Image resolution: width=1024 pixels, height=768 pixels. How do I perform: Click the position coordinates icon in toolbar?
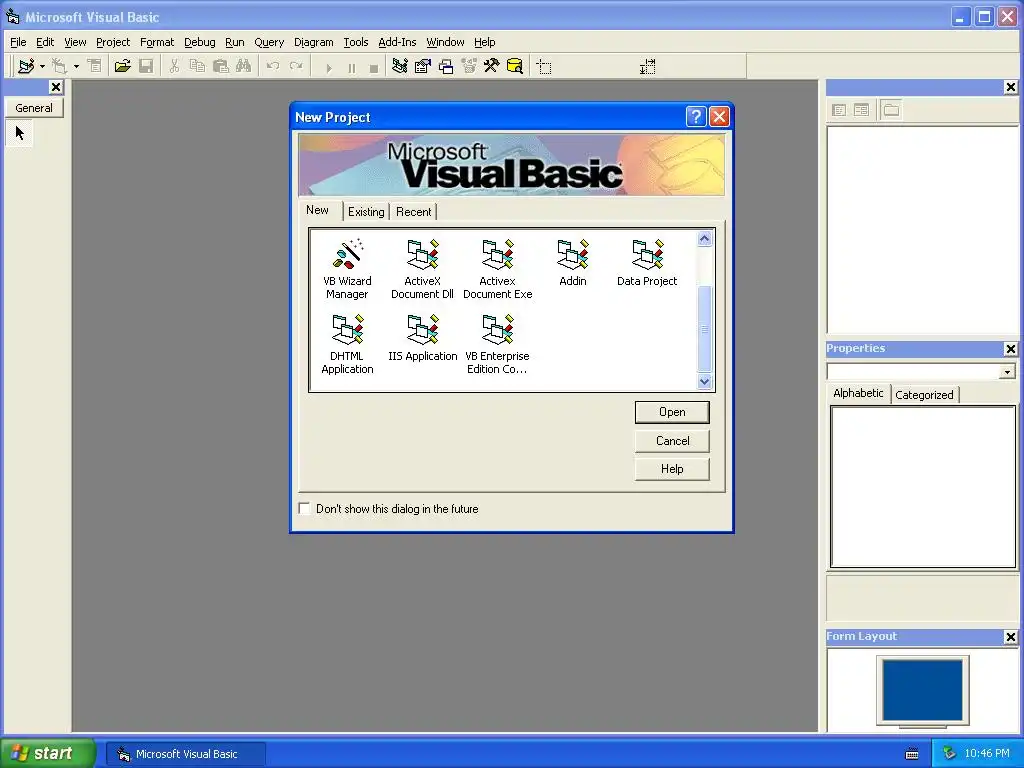tap(544, 67)
